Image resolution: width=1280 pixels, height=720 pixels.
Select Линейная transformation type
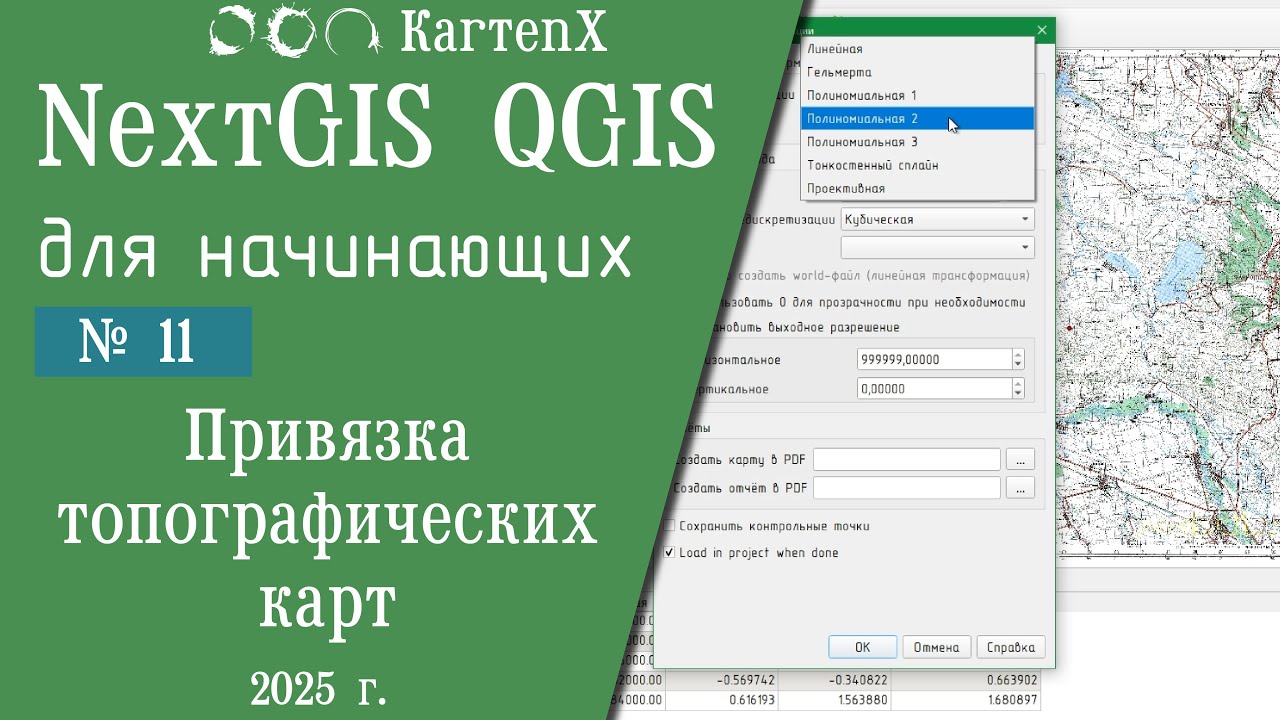[917, 49]
